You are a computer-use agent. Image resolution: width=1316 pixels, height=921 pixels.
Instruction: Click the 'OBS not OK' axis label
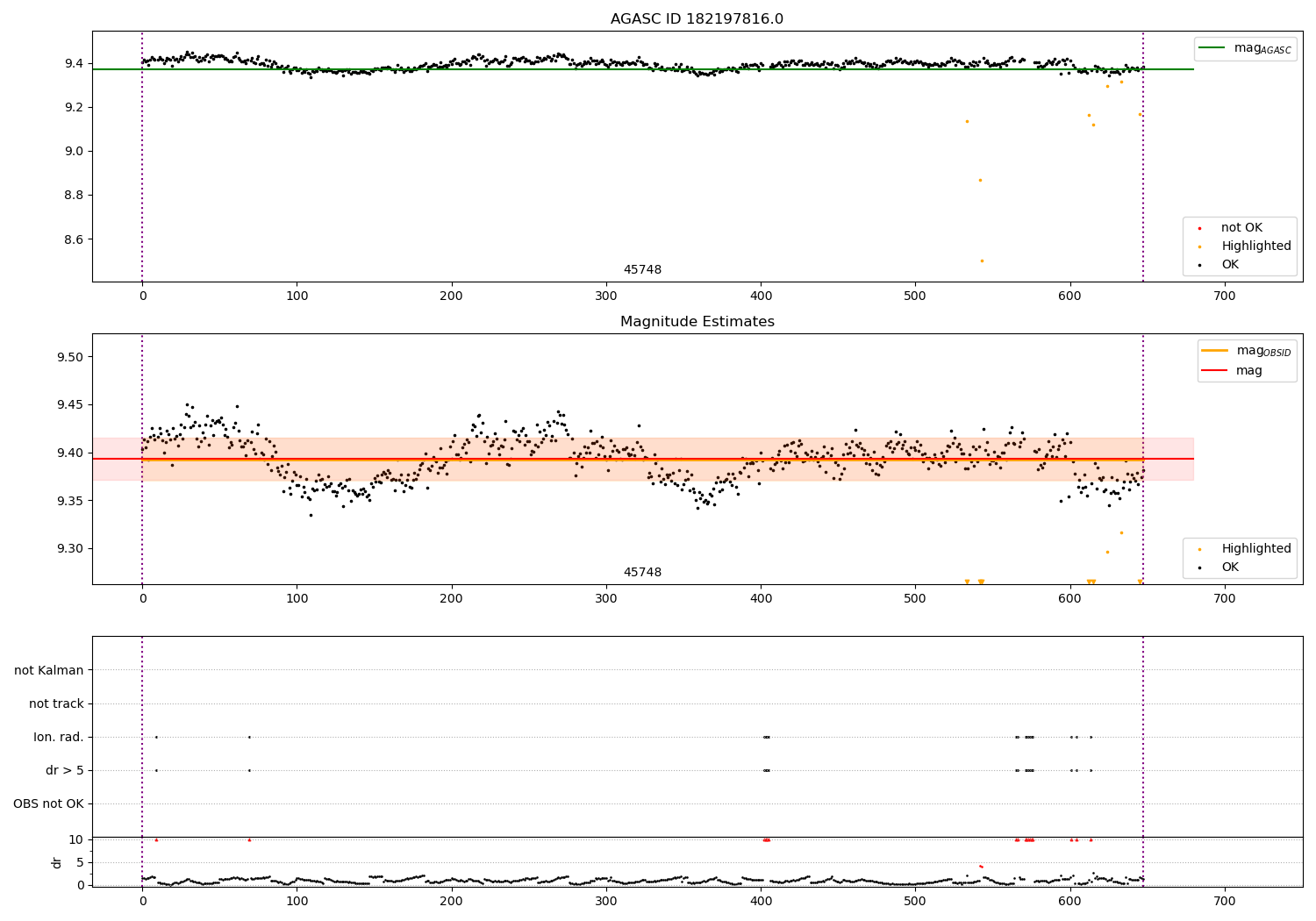48,803
